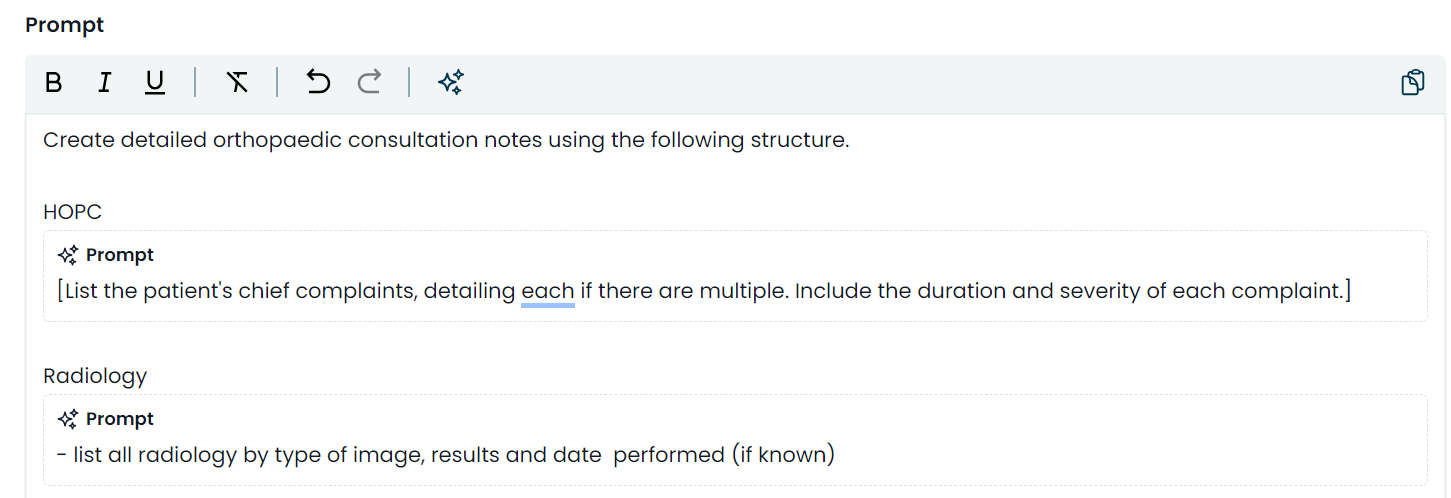The image size is (1451, 498).
Task: Click the underlined word 'each'
Action: point(548,291)
